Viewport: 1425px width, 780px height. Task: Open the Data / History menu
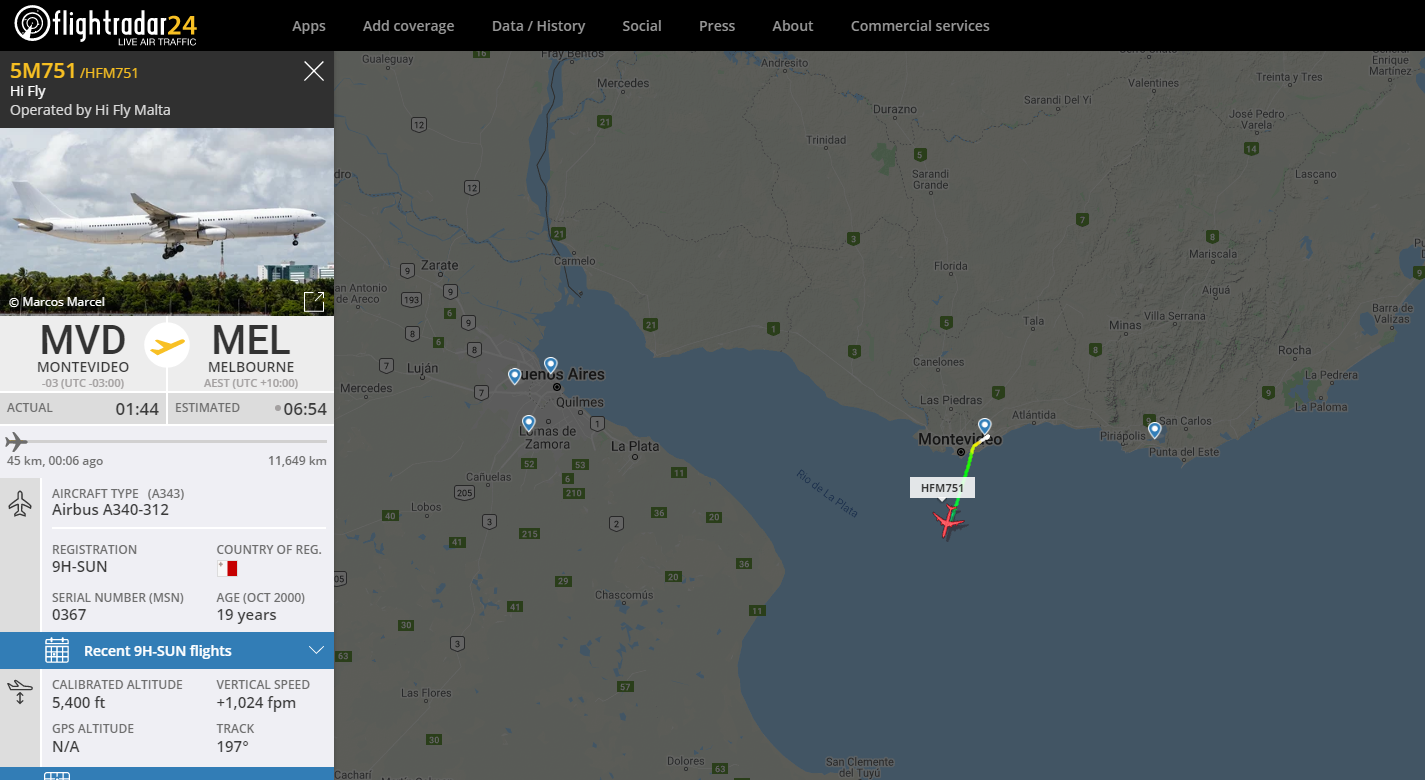click(538, 26)
